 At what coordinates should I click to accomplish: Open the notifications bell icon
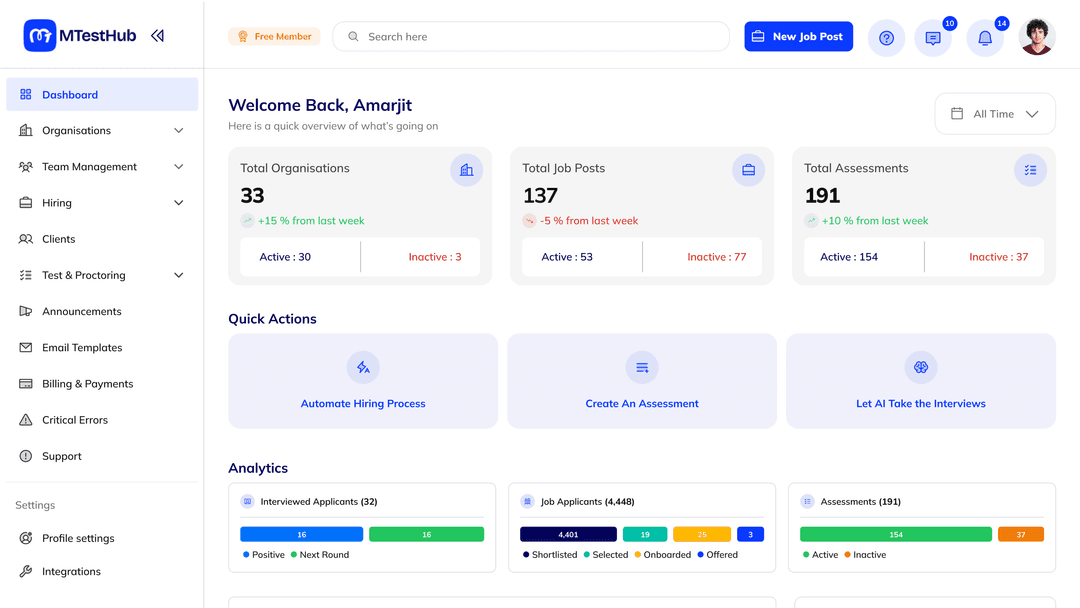pyautogui.click(x=985, y=38)
